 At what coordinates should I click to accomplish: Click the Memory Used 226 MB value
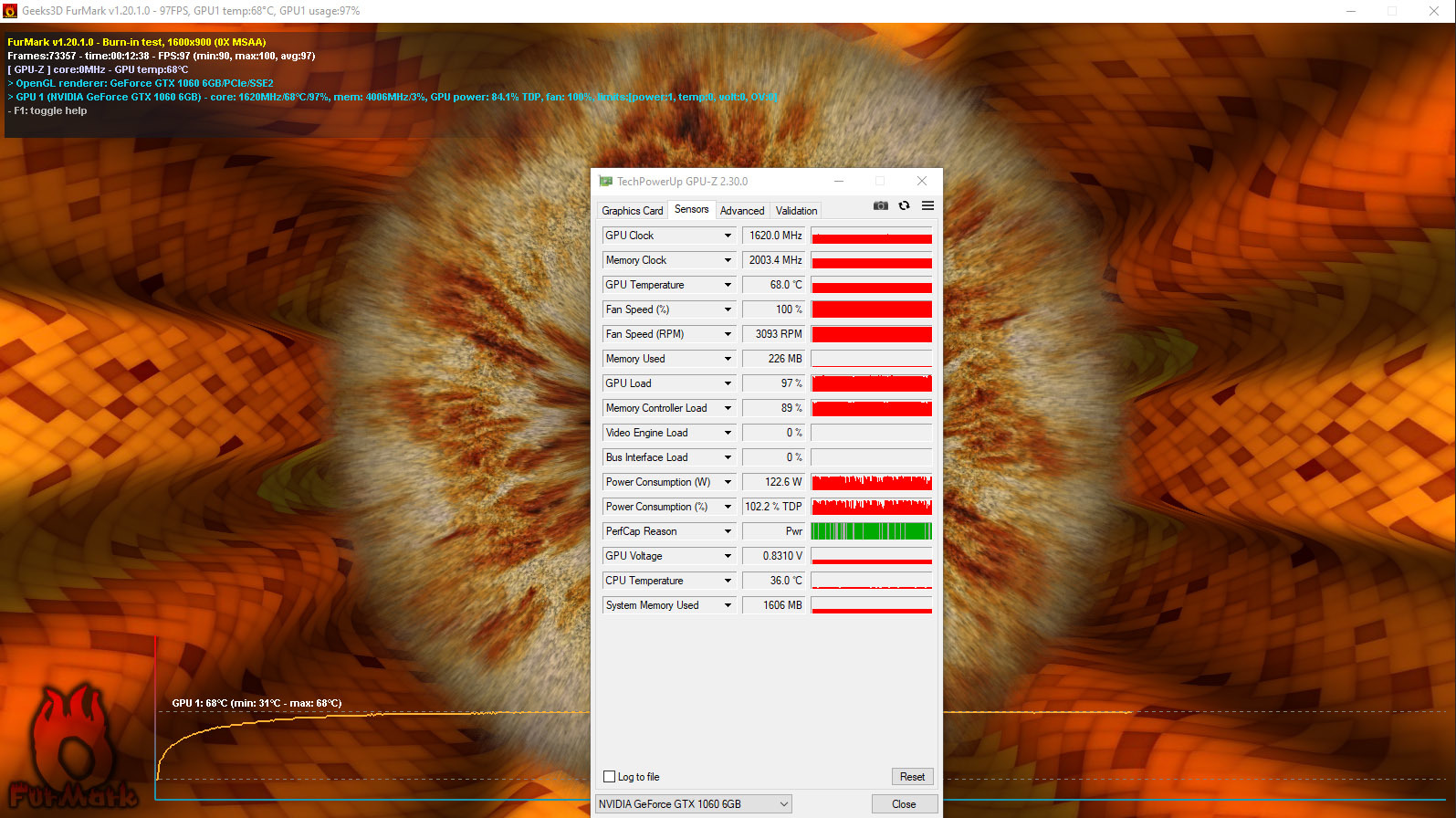[774, 359]
